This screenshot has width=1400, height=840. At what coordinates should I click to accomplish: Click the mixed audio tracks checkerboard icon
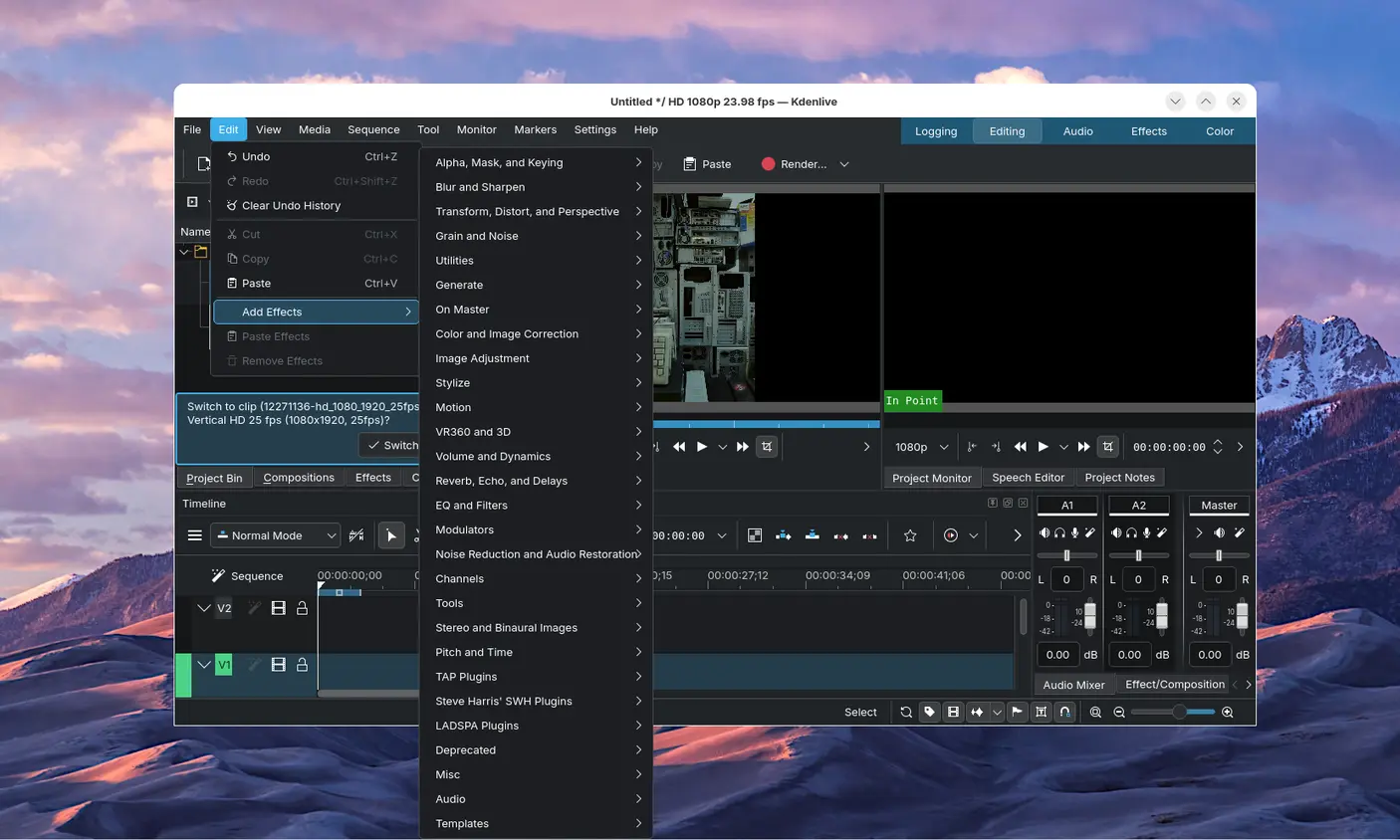[755, 535]
